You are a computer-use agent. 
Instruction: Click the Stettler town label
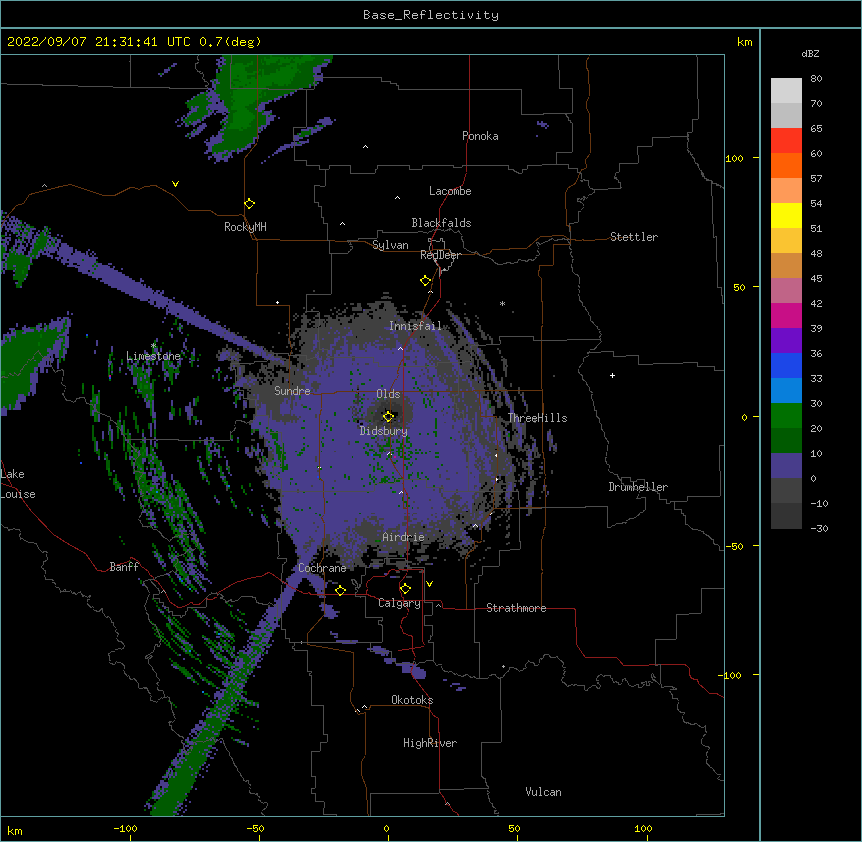(634, 237)
